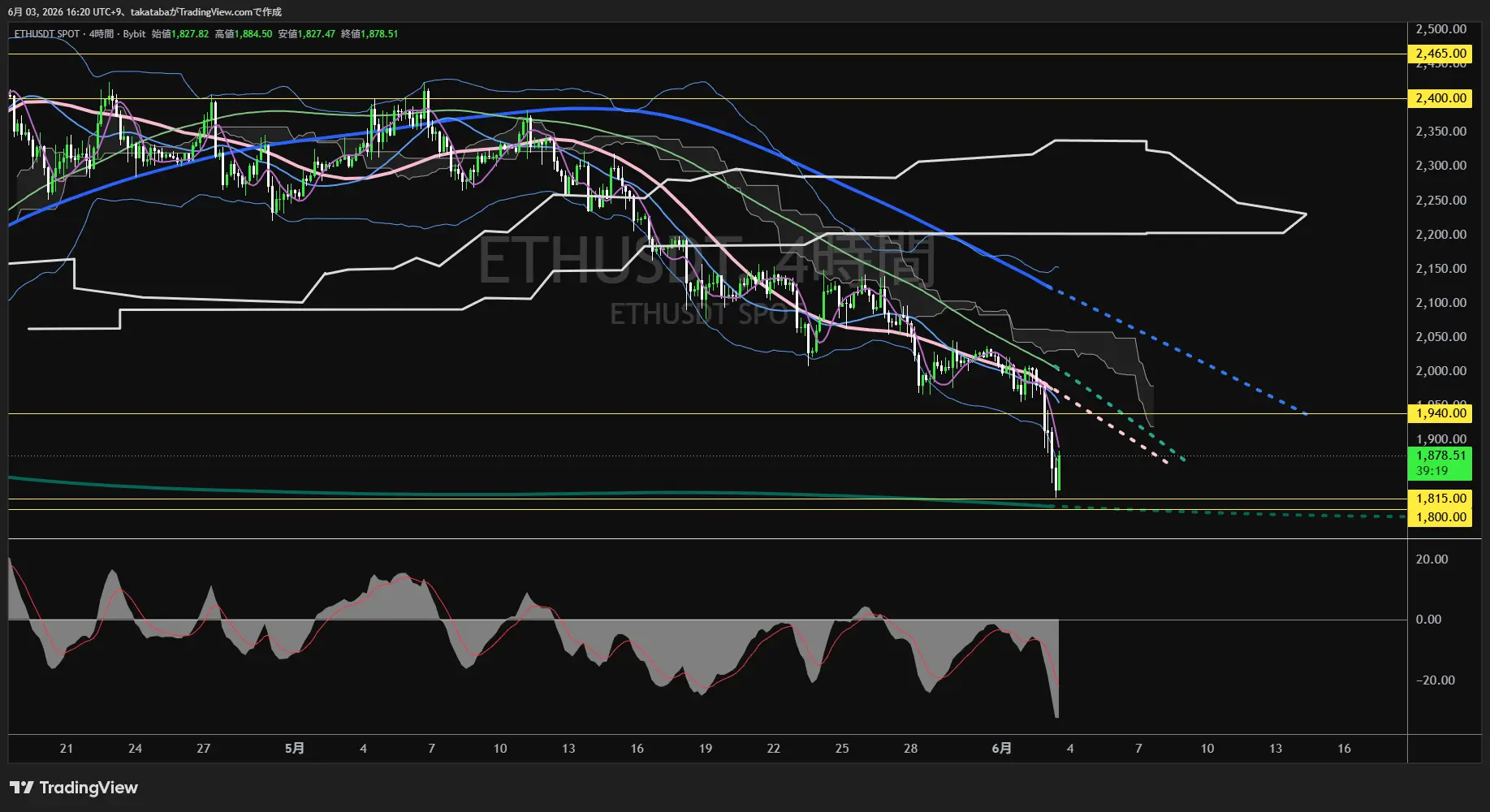Click the 2,300.00 price scale value
The width and height of the screenshot is (1490, 812).
point(1440,166)
